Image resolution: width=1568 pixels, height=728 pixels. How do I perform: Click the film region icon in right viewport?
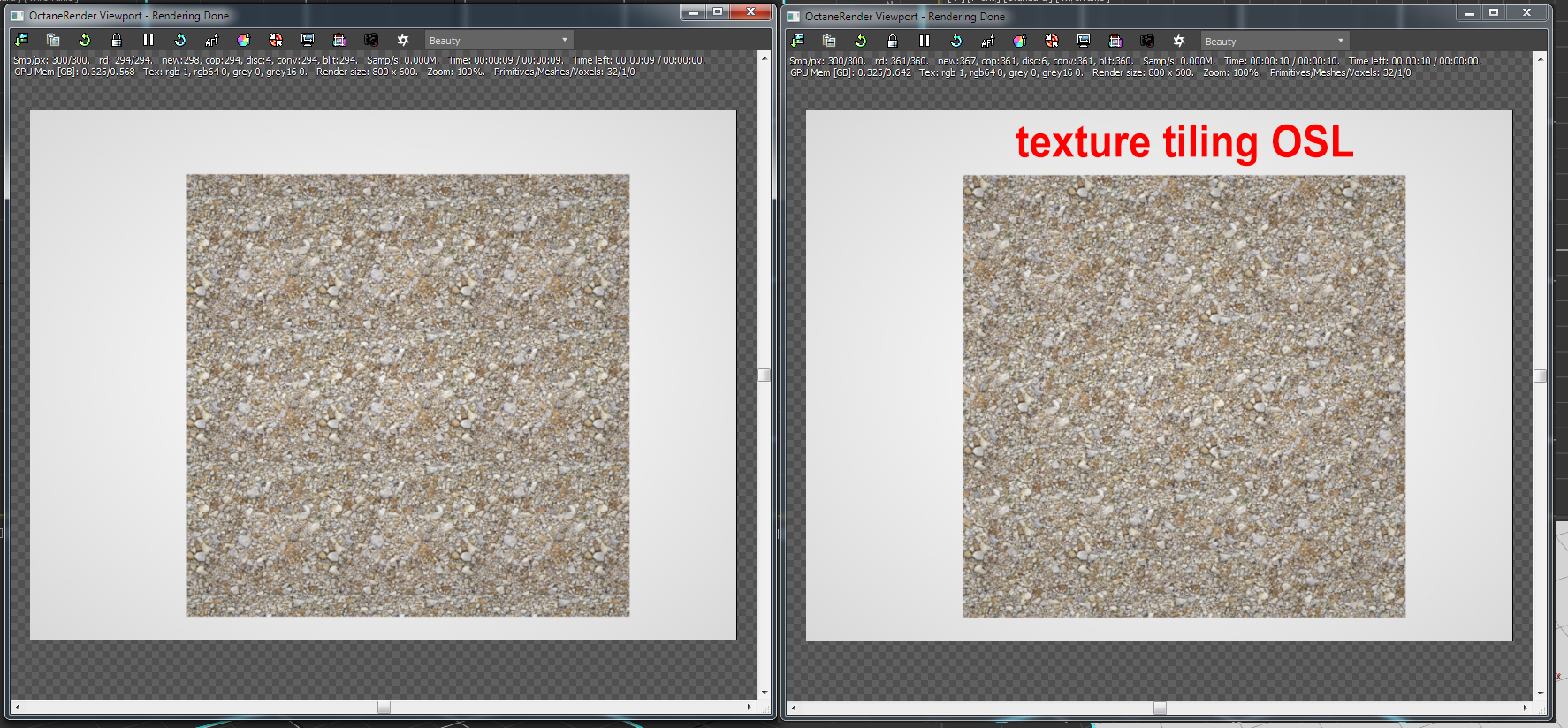(1115, 41)
